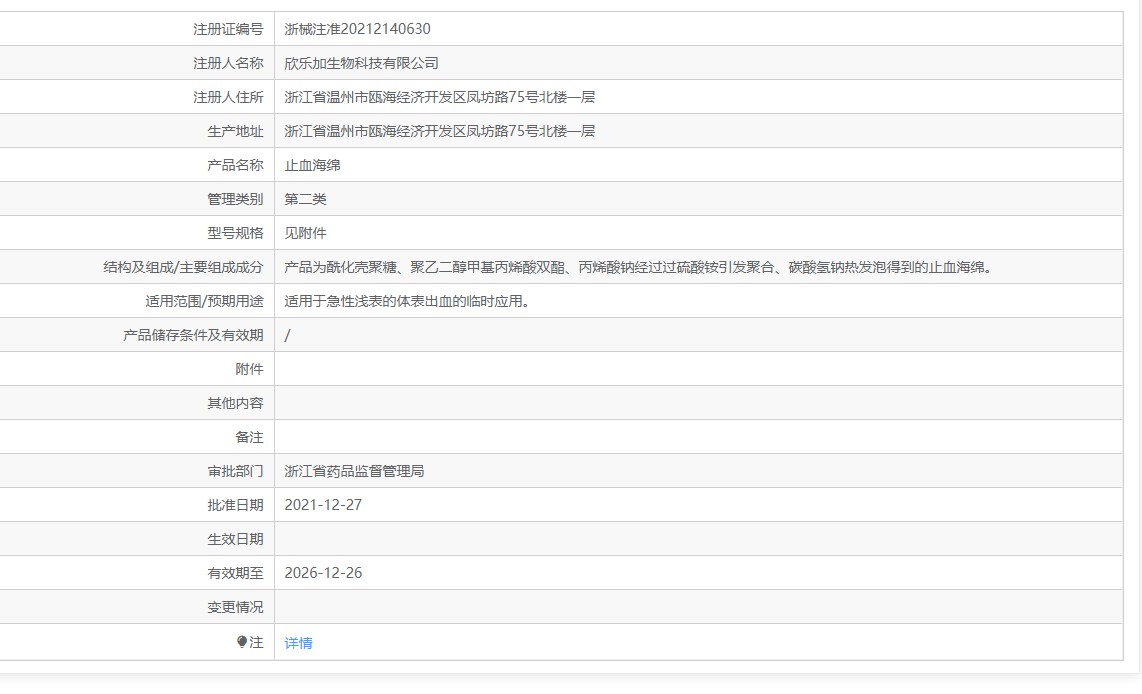Viewport: 1142px width, 694px height.
Task: Click the 产品储存条件及有效期 label
Action: coord(193,335)
